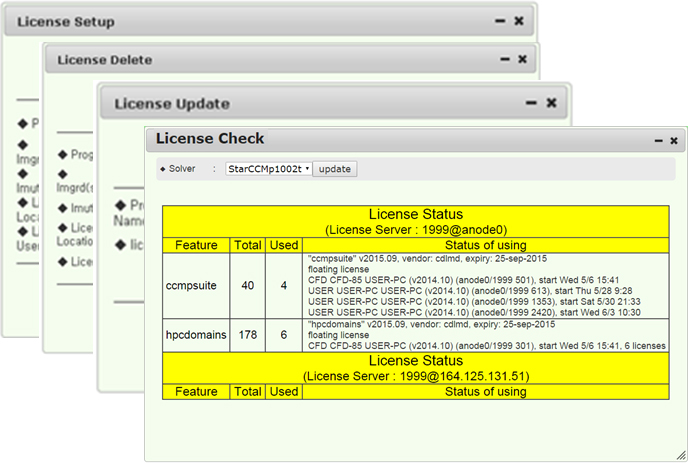
Task: Click usage line starting Wed 6/3 10:30
Action: [x=474, y=313]
